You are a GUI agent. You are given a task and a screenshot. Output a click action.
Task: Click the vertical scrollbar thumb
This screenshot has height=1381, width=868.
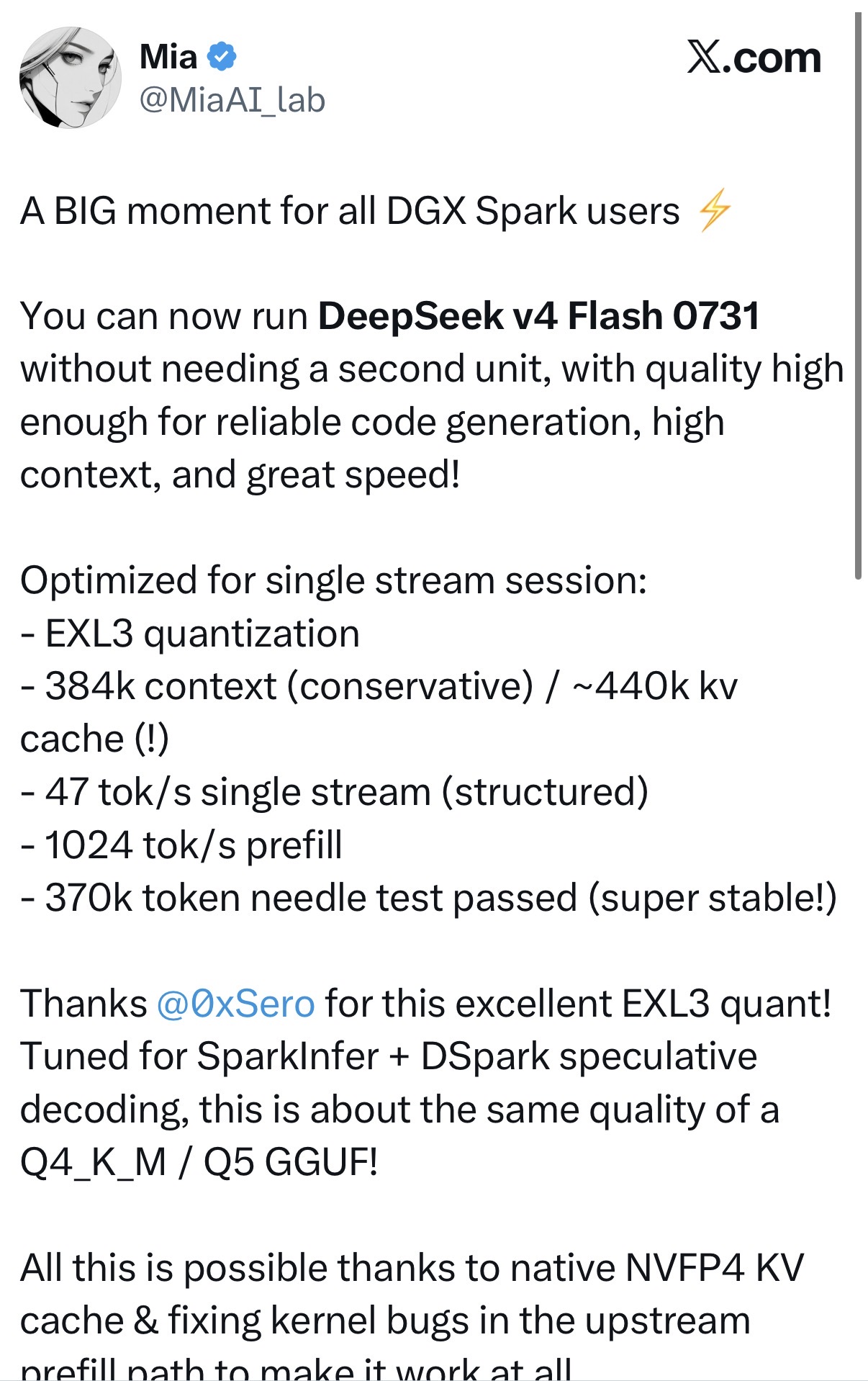(x=858, y=295)
